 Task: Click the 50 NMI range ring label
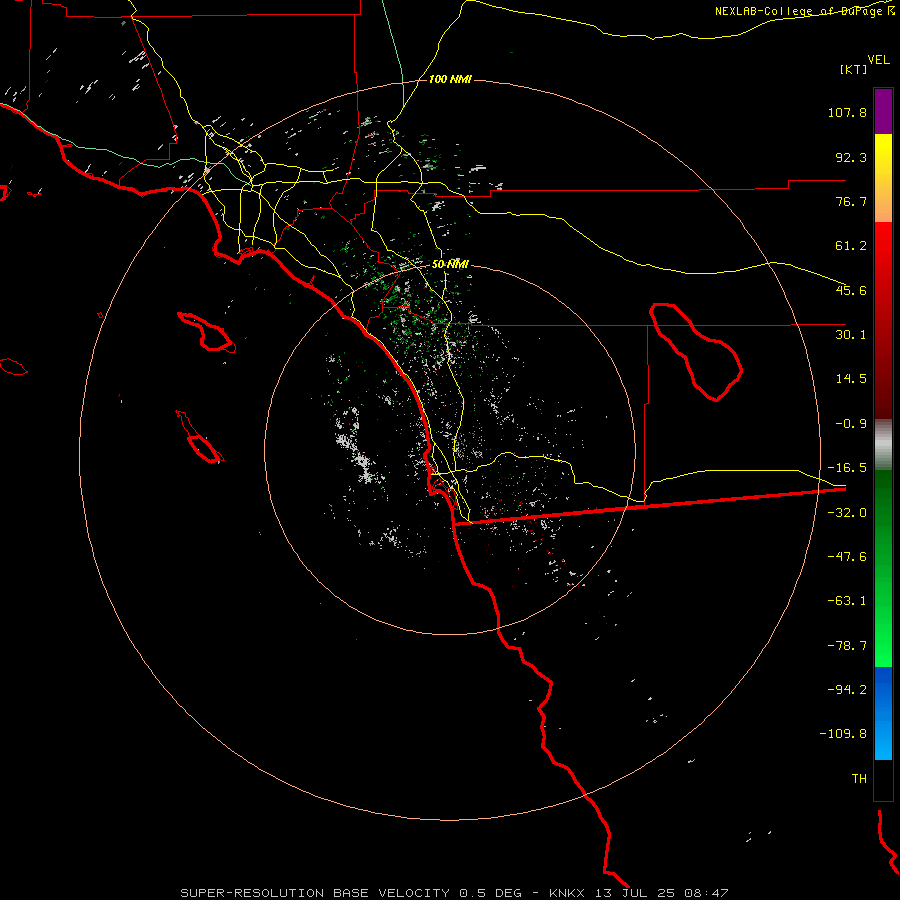tap(450, 265)
